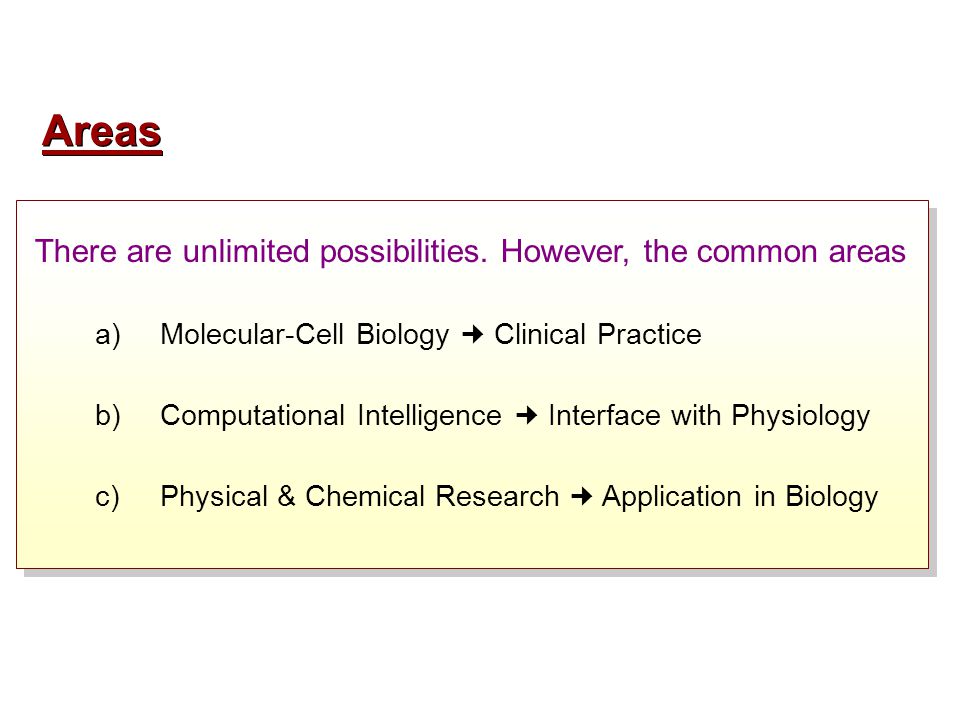Click the arrow after Computational Intelligence

[x=526, y=416]
